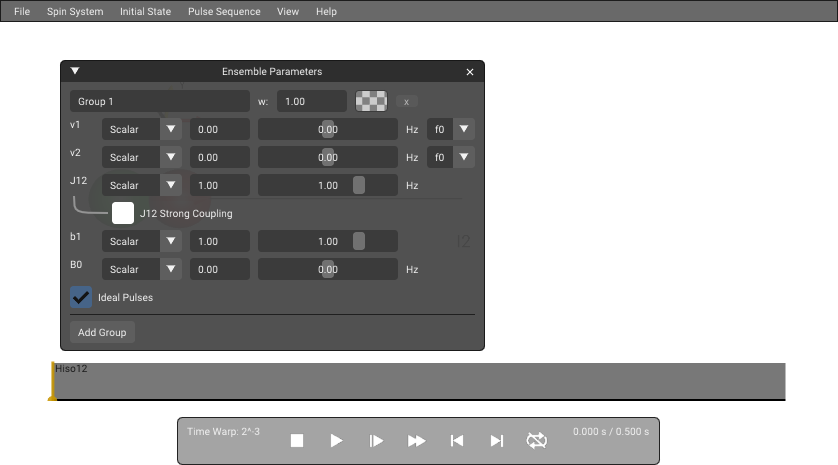Skip to the sequence start
The image size is (838, 465).
(456, 440)
